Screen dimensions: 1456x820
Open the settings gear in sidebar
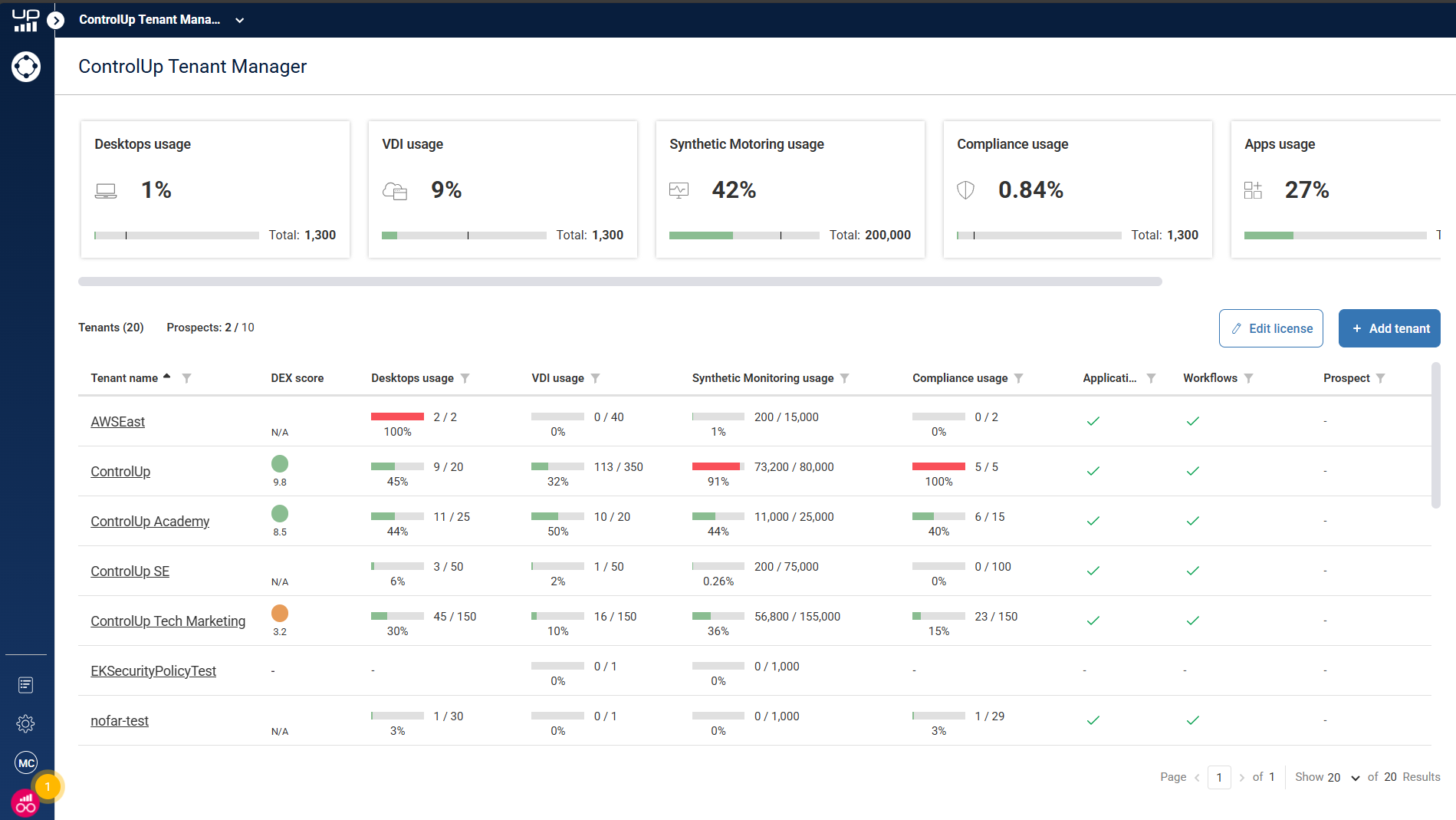(x=26, y=723)
